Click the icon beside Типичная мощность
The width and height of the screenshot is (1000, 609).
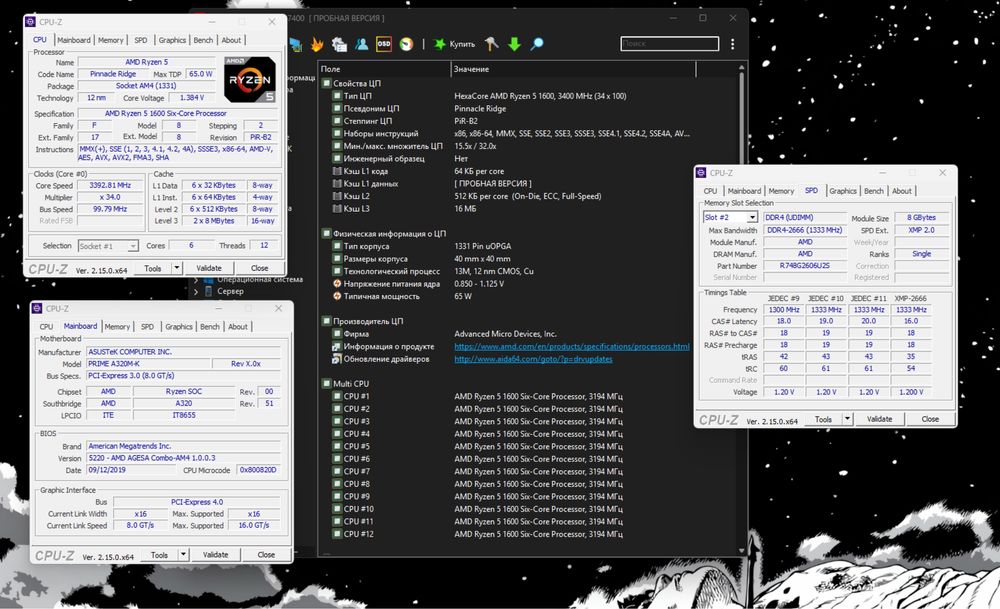[337, 297]
